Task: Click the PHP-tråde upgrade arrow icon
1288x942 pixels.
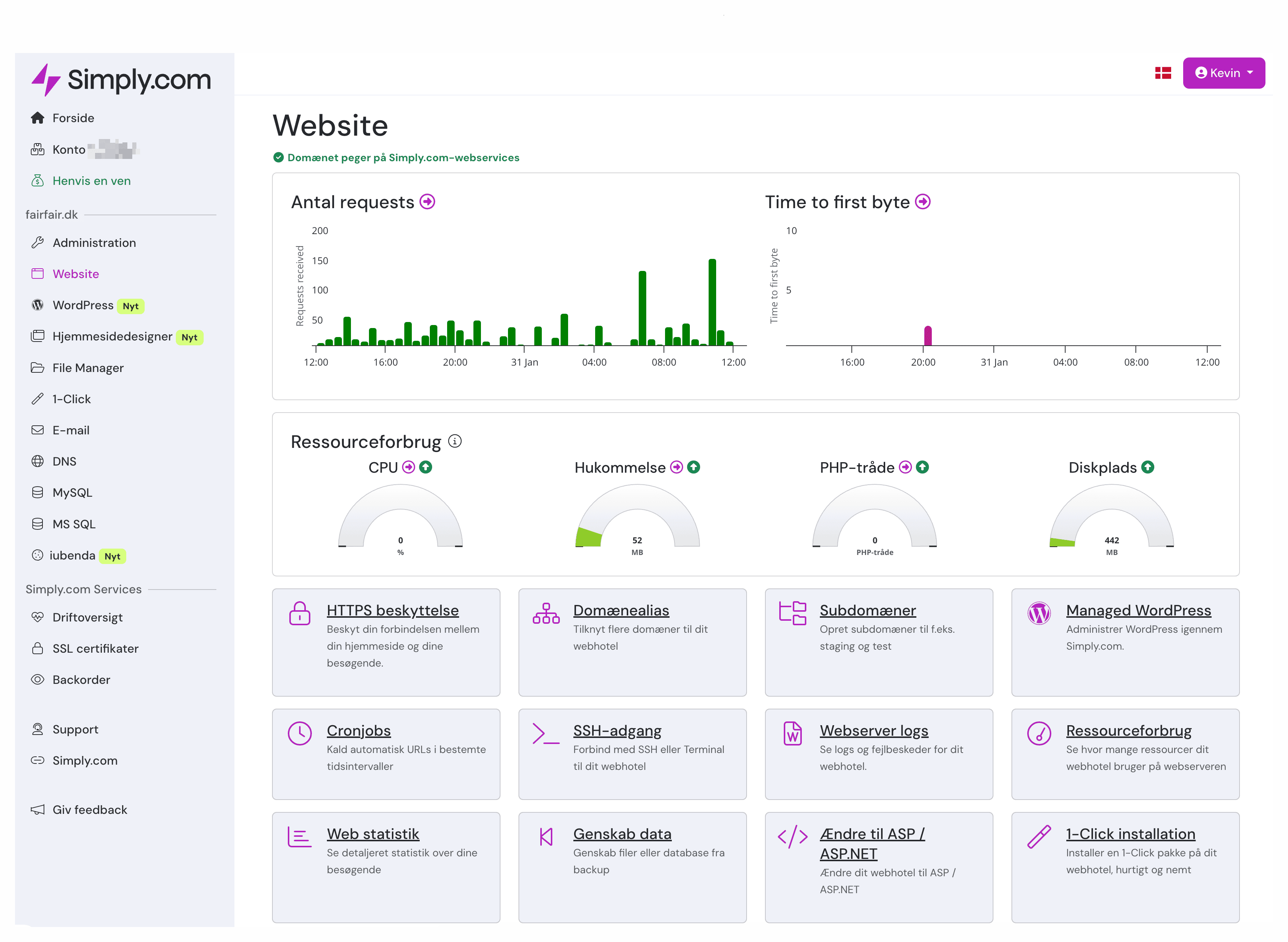Action: pos(922,467)
